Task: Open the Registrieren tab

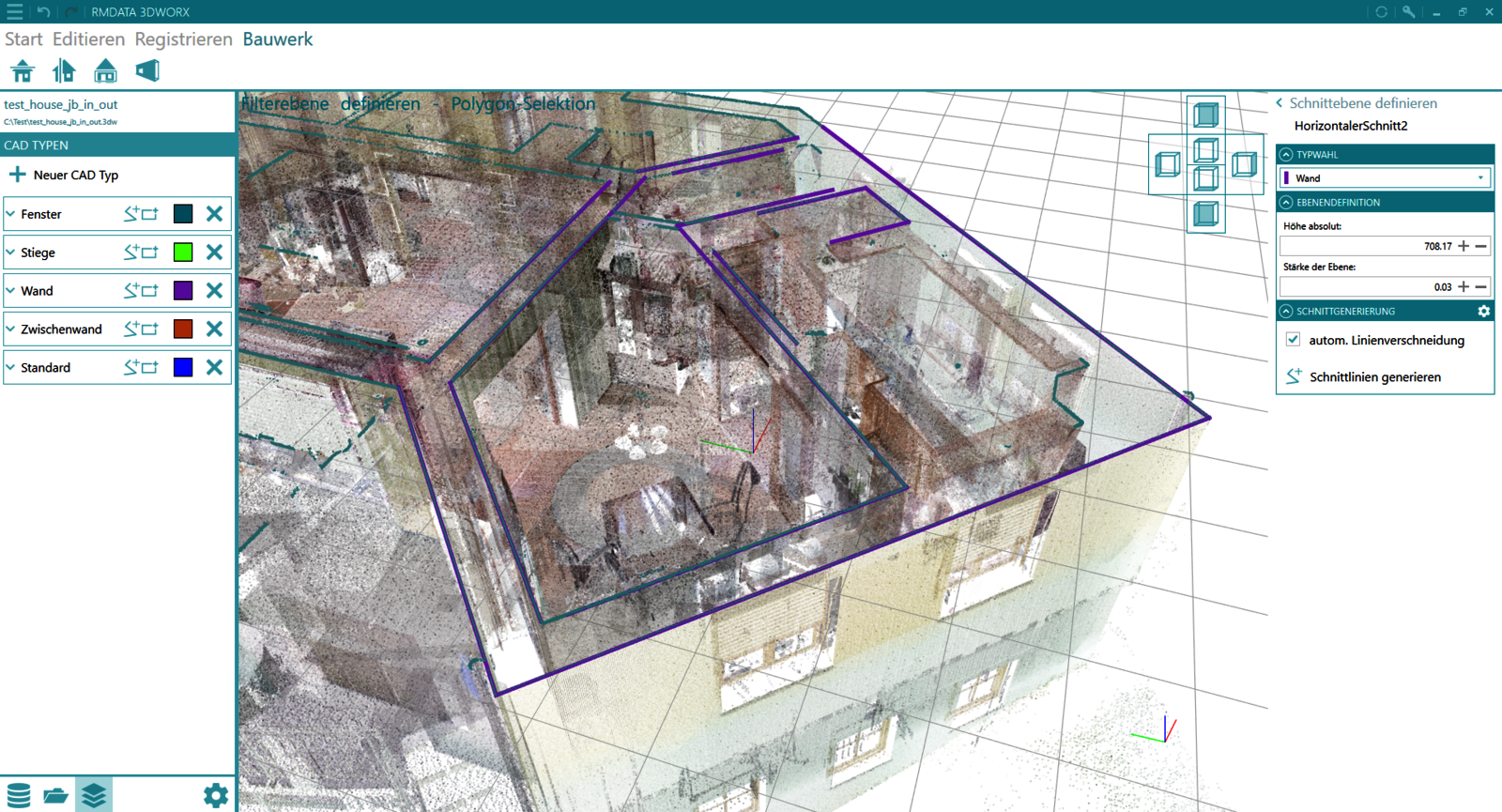Action: click(x=183, y=39)
